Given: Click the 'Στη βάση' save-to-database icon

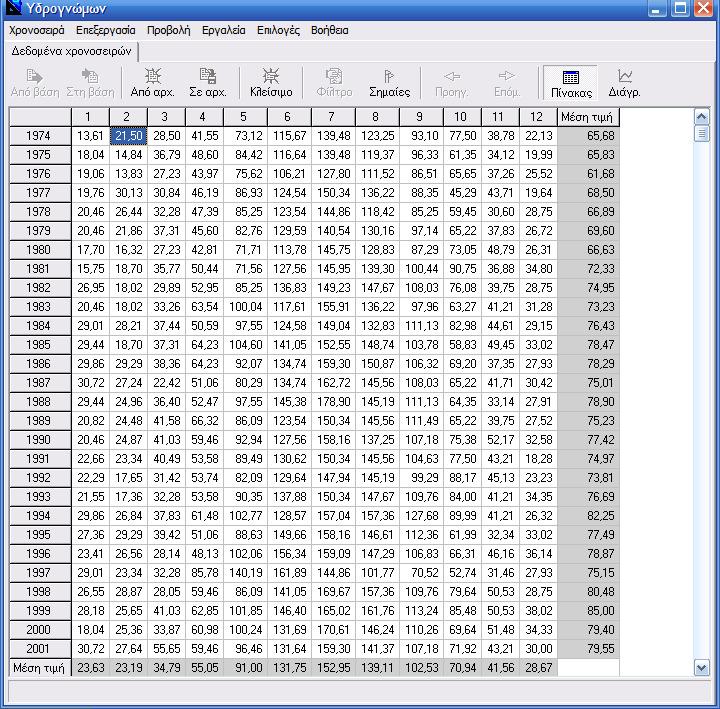Looking at the screenshot, I should [90, 83].
